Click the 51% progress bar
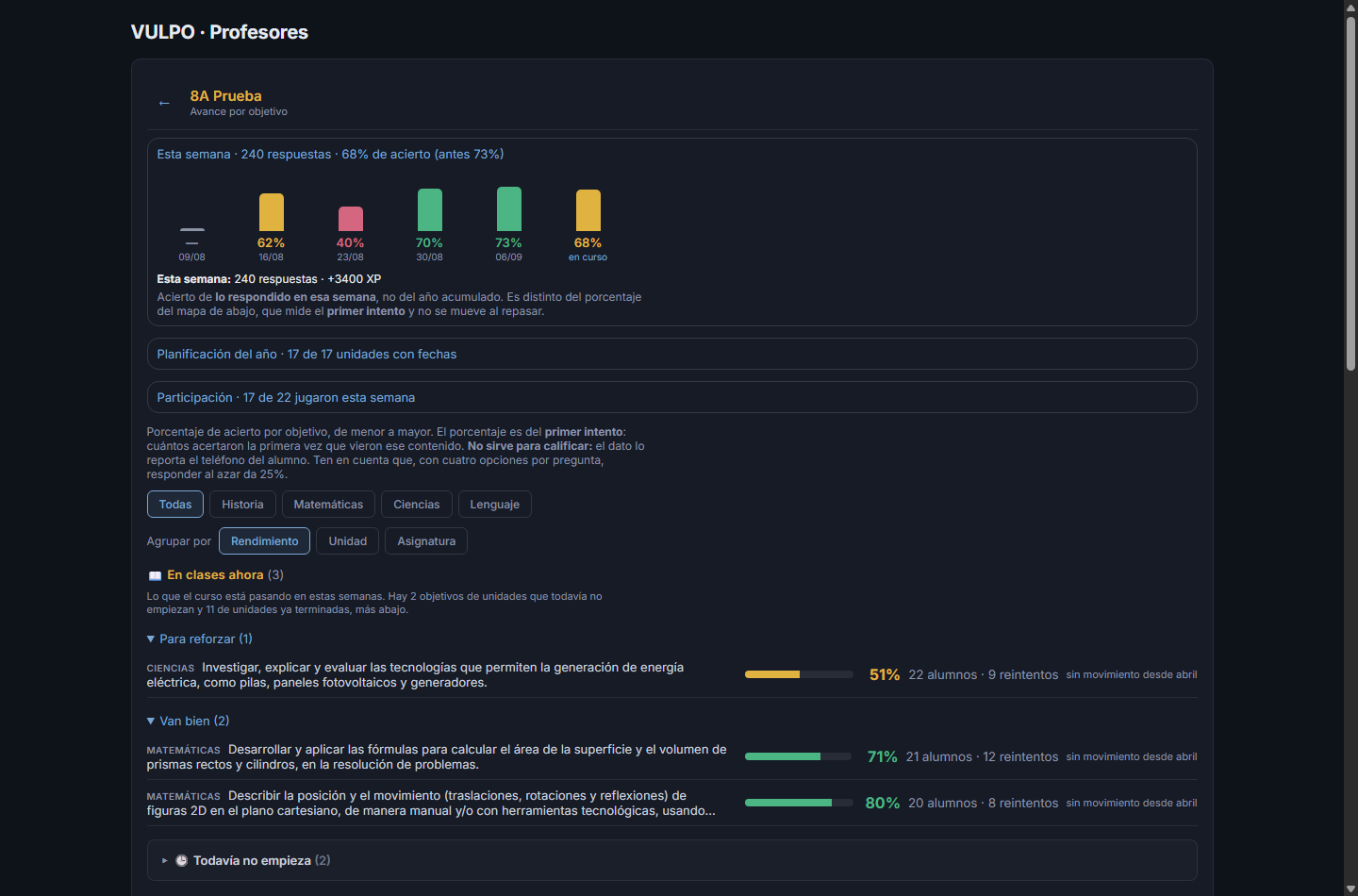Viewport: 1358px width, 896px height. click(799, 674)
